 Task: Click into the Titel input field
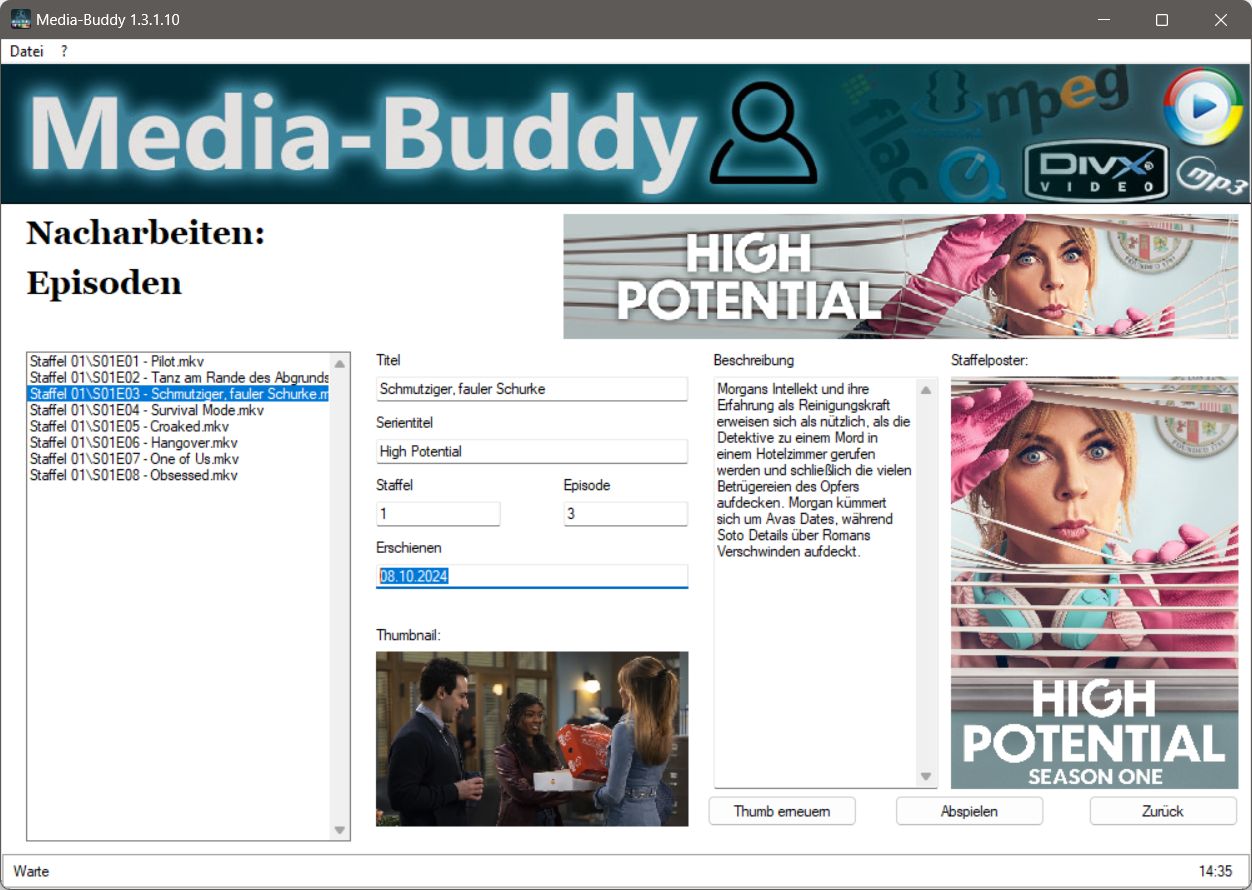point(532,389)
